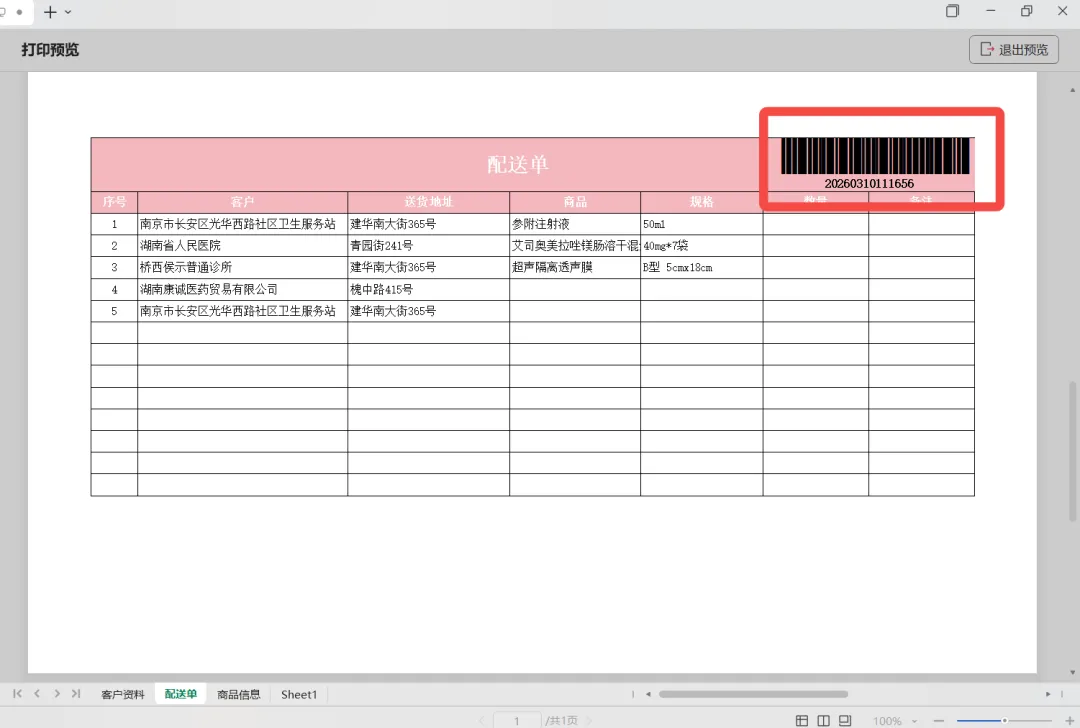Click the page number input field
The image size is (1080, 728).
click(x=517, y=720)
